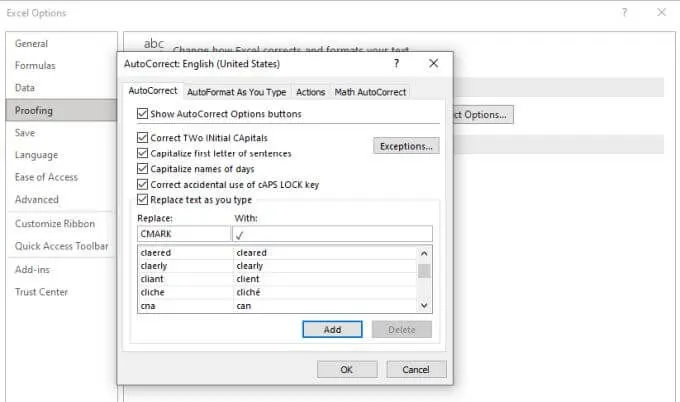Select Proofing category in Excel Options

(x=61, y=110)
